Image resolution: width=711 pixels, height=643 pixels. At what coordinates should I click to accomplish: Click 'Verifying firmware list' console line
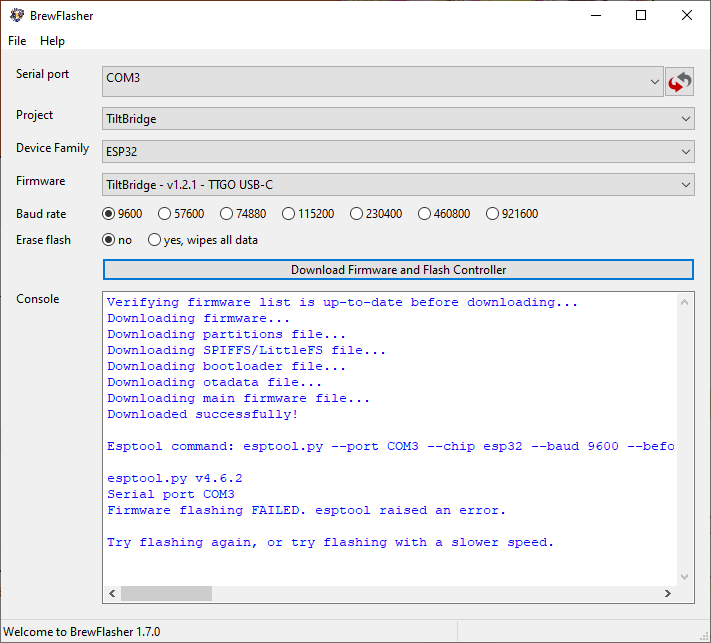(x=342, y=302)
